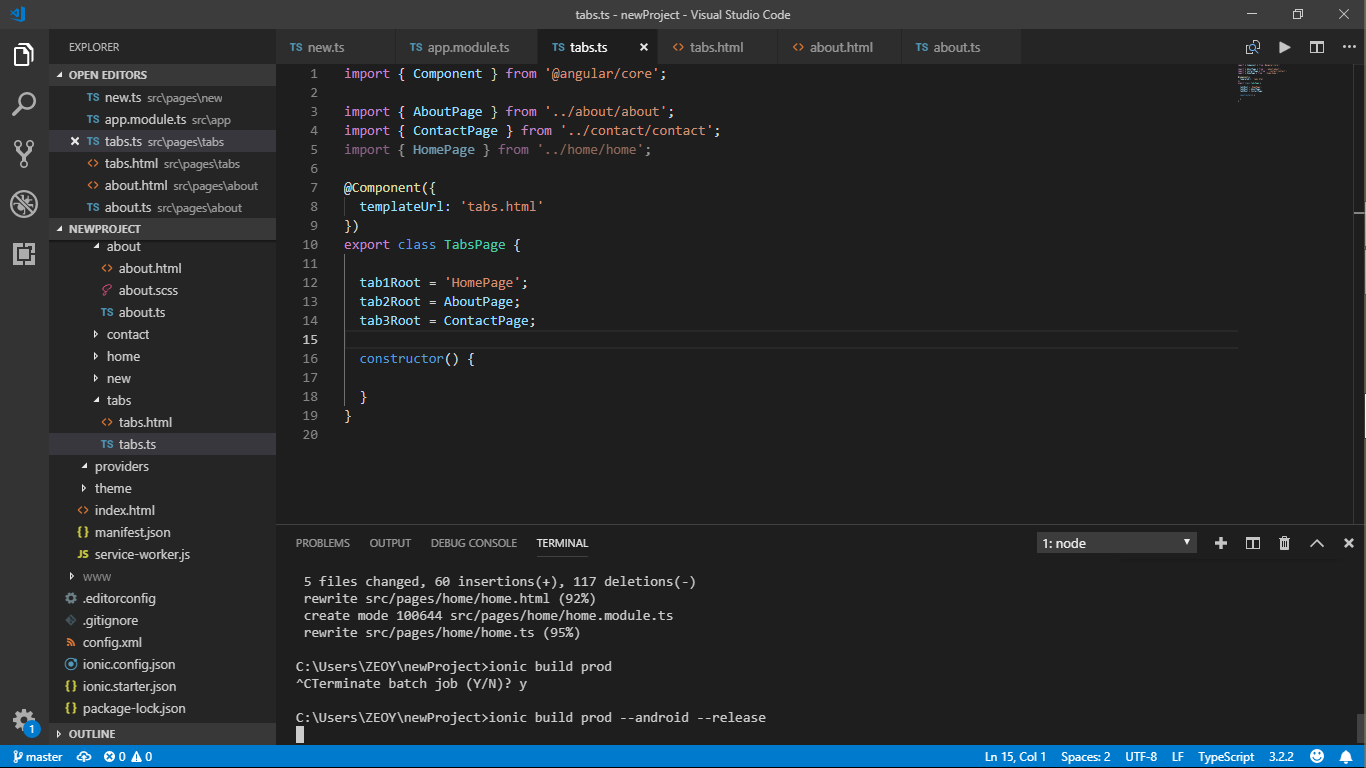
Task: Expand the theme folder
Action: [112, 489]
